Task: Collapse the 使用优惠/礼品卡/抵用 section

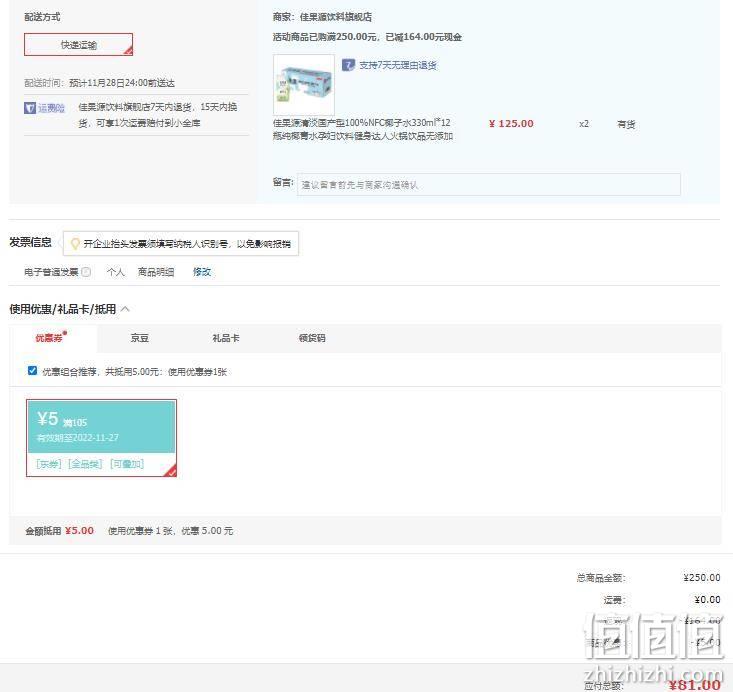Action: [x=125, y=309]
